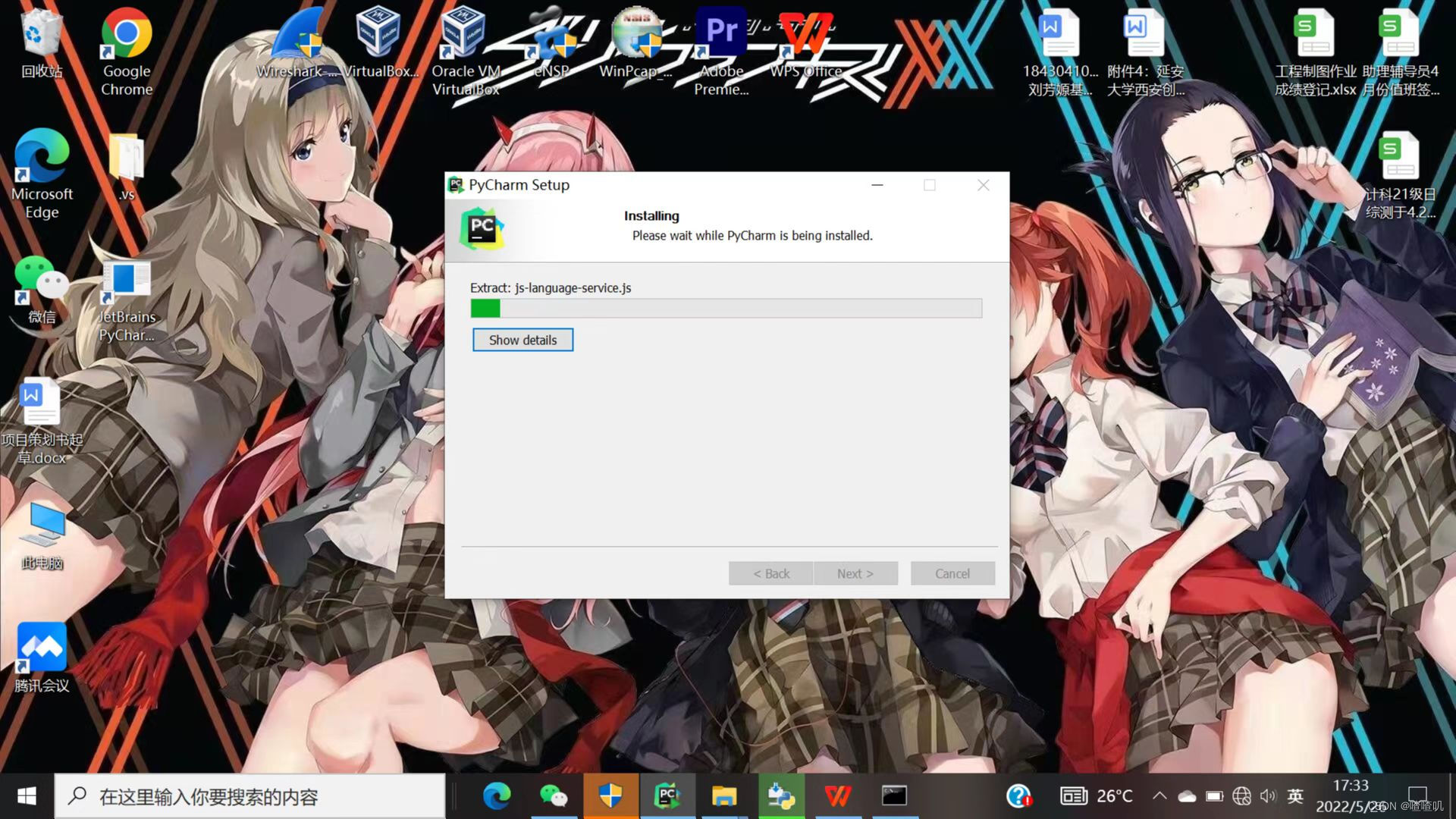
Task: Open the 26°C weather widget
Action: (x=1097, y=795)
